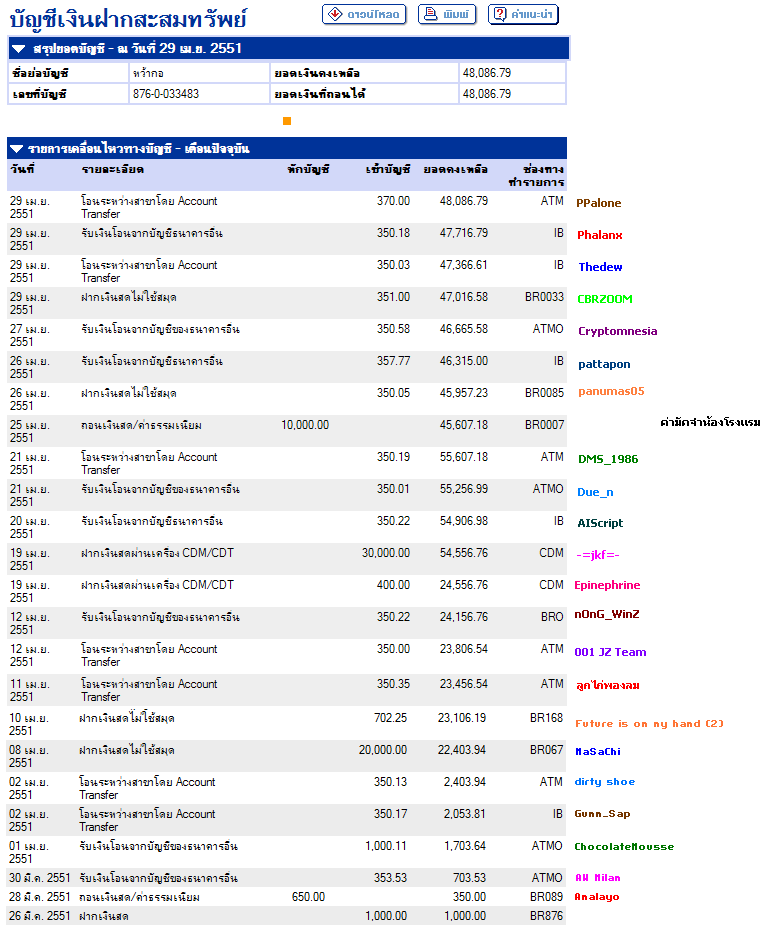Click the name dirty shoe
Image resolution: width=775 pixels, height=933 pixels.
(605, 782)
